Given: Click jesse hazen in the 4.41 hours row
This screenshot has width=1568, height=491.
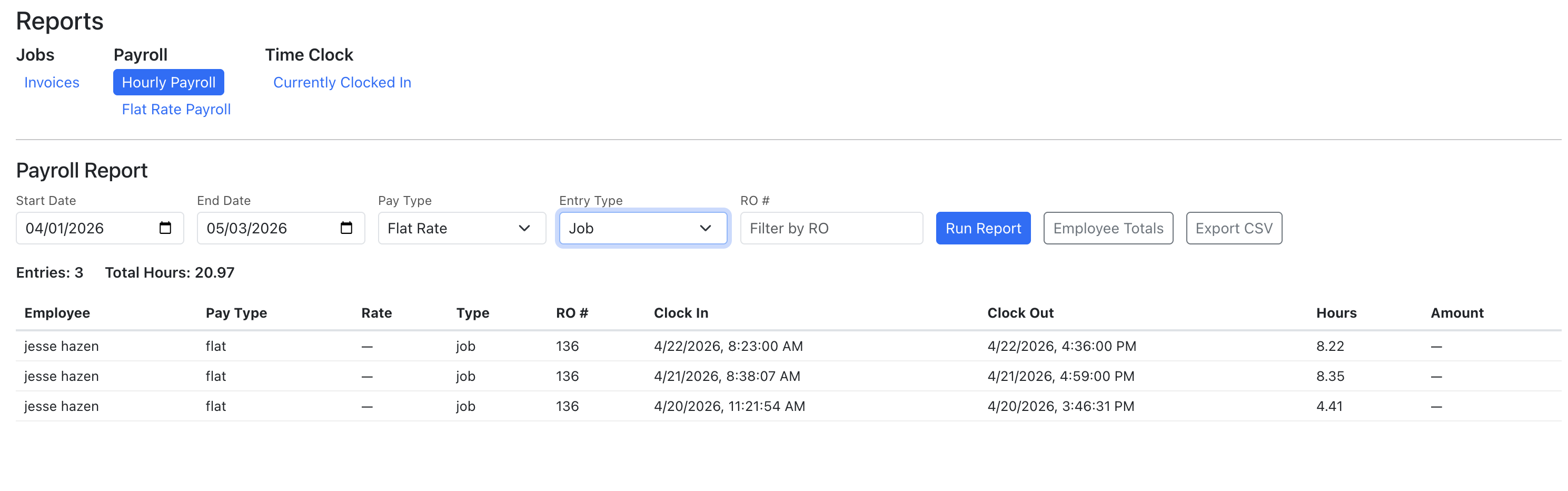Looking at the screenshot, I should pyautogui.click(x=62, y=406).
